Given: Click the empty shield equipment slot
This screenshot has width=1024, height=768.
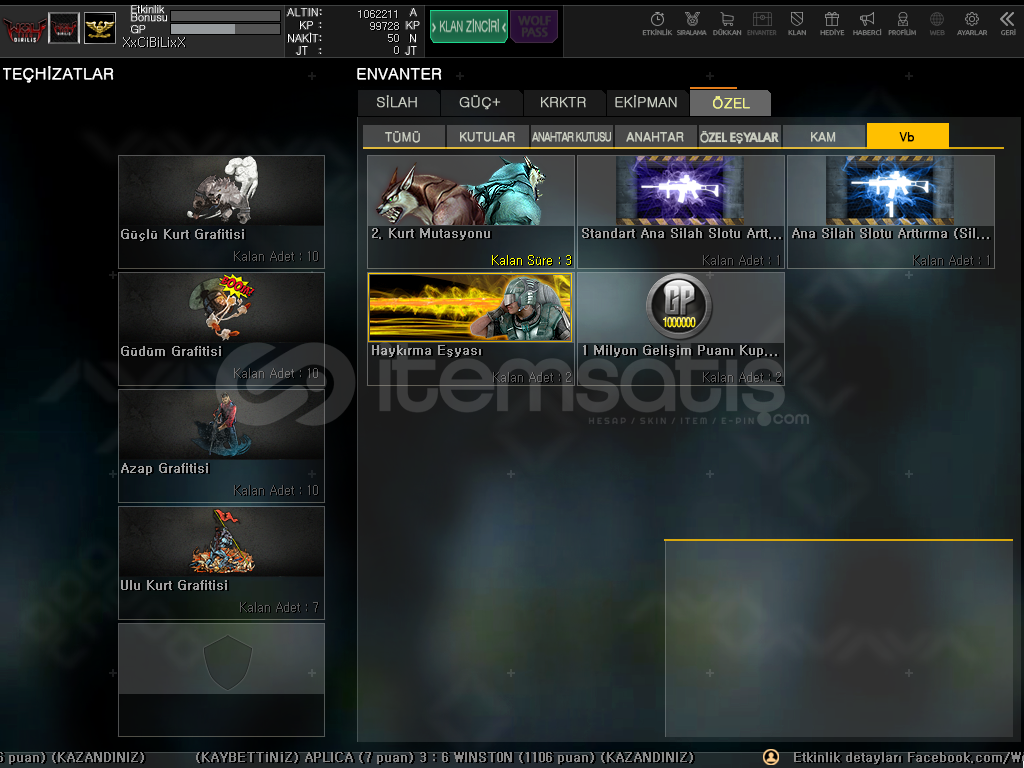Looking at the screenshot, I should pyautogui.click(x=221, y=679).
